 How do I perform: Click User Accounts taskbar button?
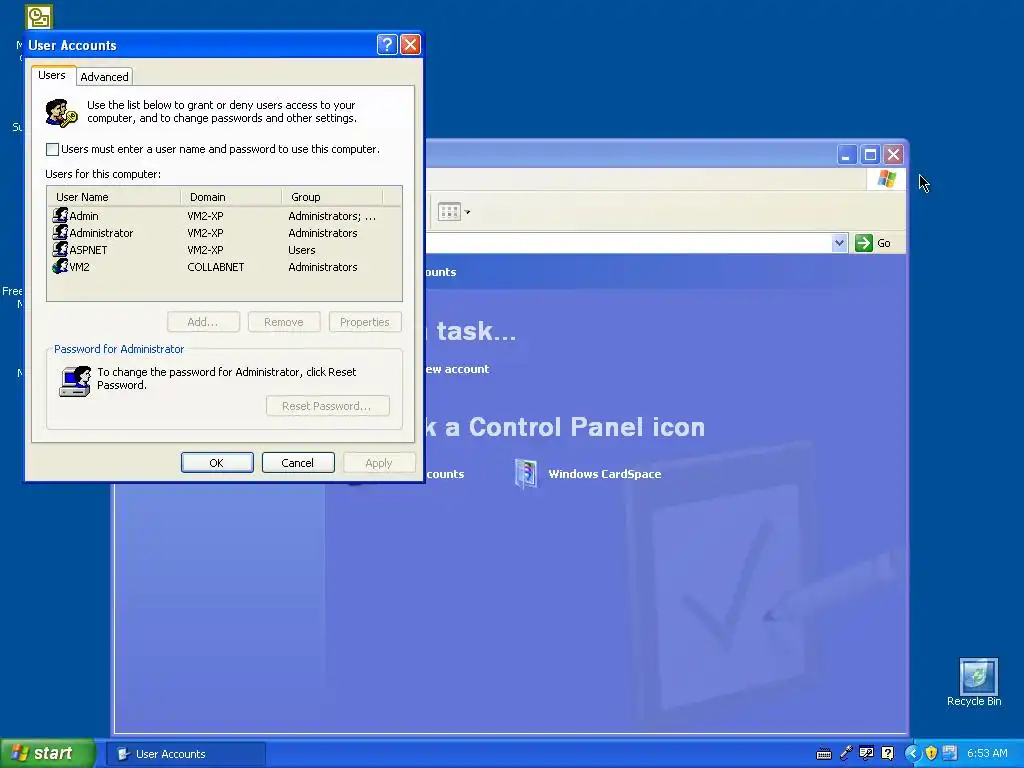point(188,754)
